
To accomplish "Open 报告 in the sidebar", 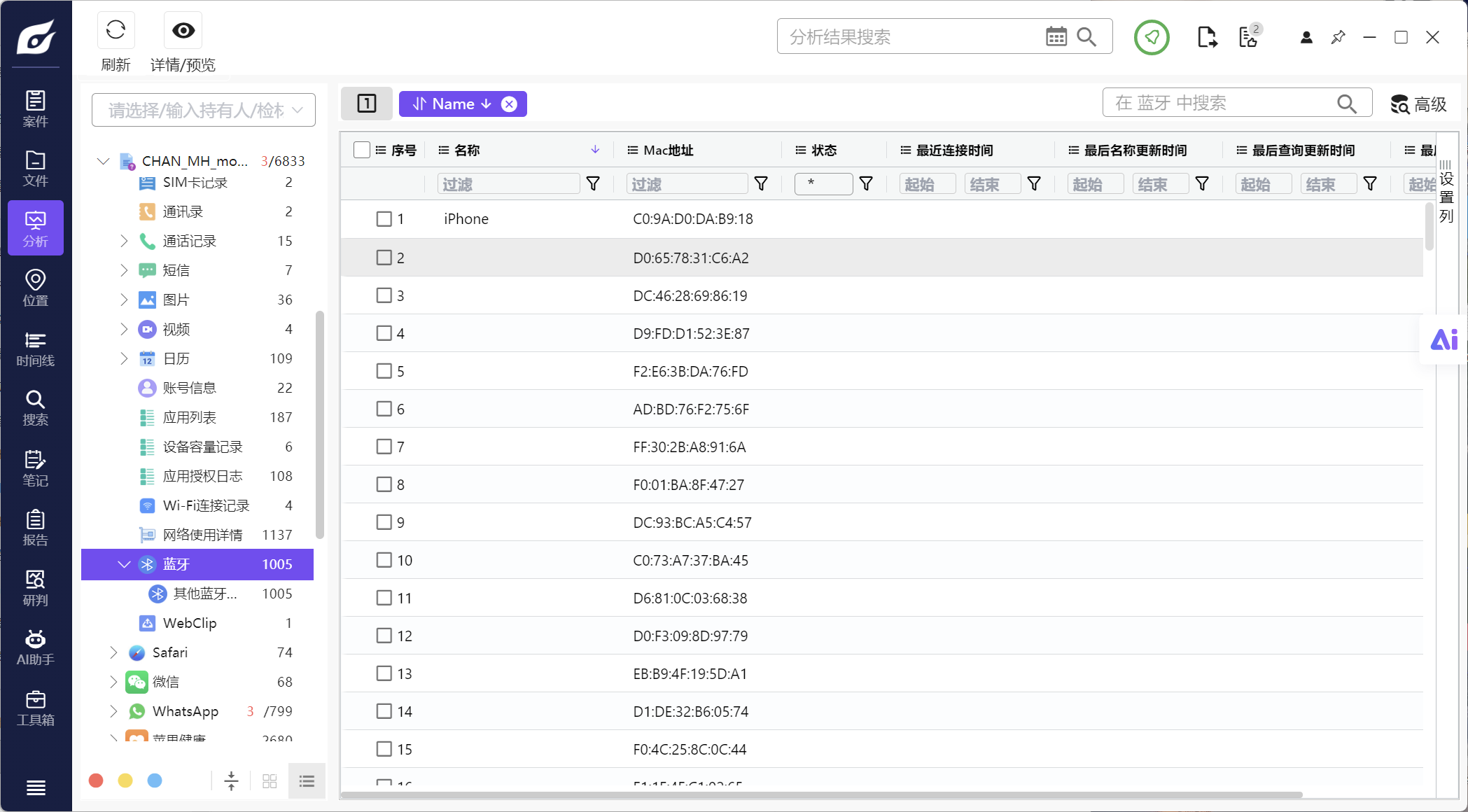I will [x=36, y=528].
